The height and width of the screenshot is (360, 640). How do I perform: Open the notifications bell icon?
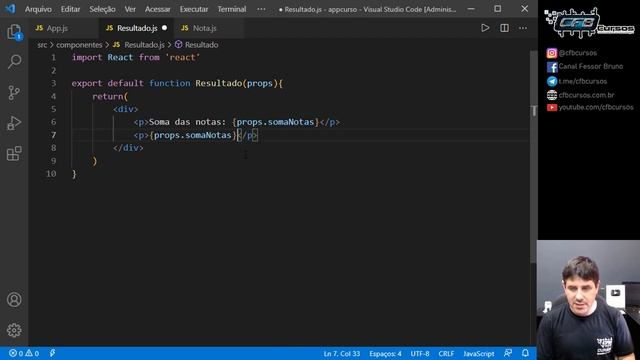tap(525, 353)
